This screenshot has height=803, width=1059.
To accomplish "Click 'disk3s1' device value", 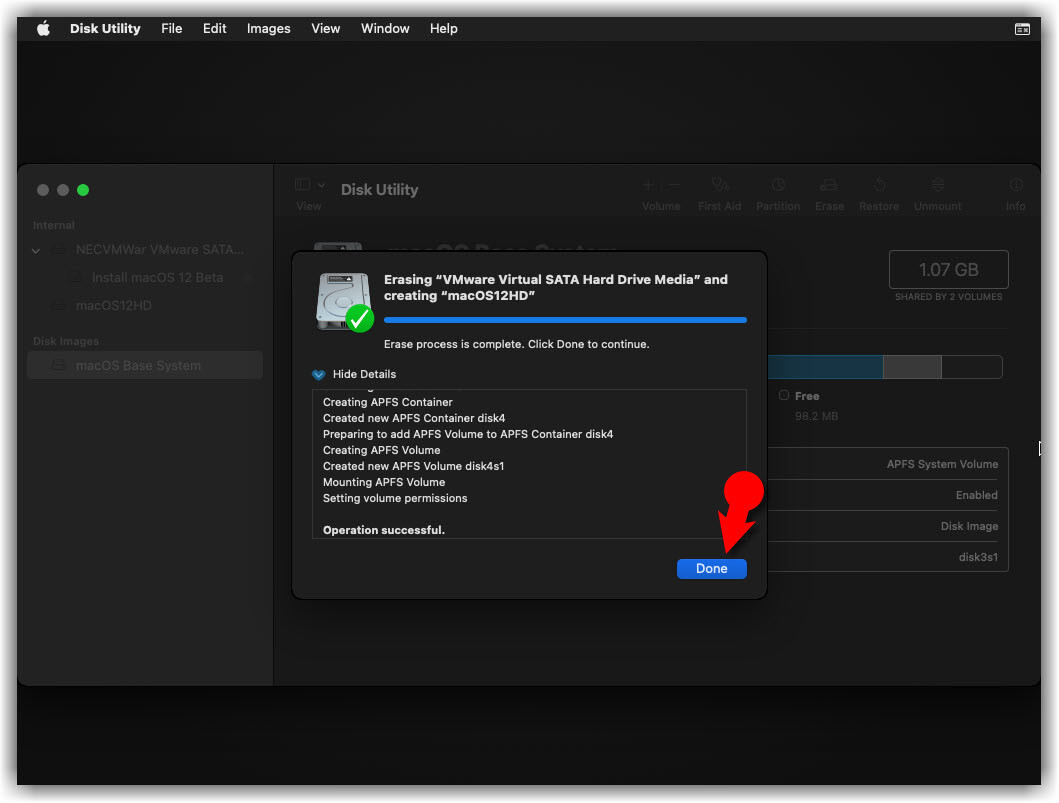I will [978, 557].
